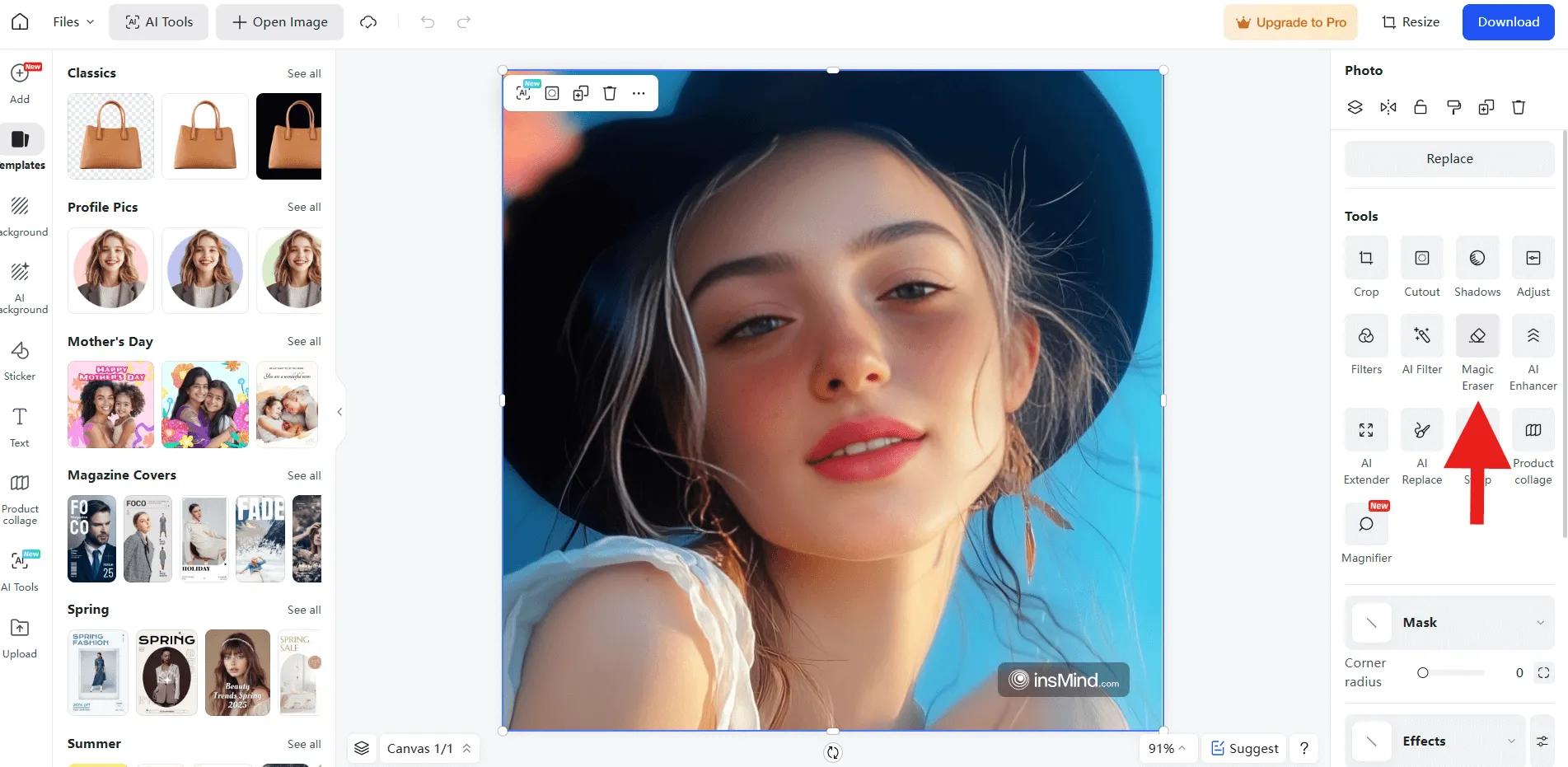Select the Beauty Trends Spring template
Viewport: 1568px width, 767px height.
pyautogui.click(x=237, y=672)
